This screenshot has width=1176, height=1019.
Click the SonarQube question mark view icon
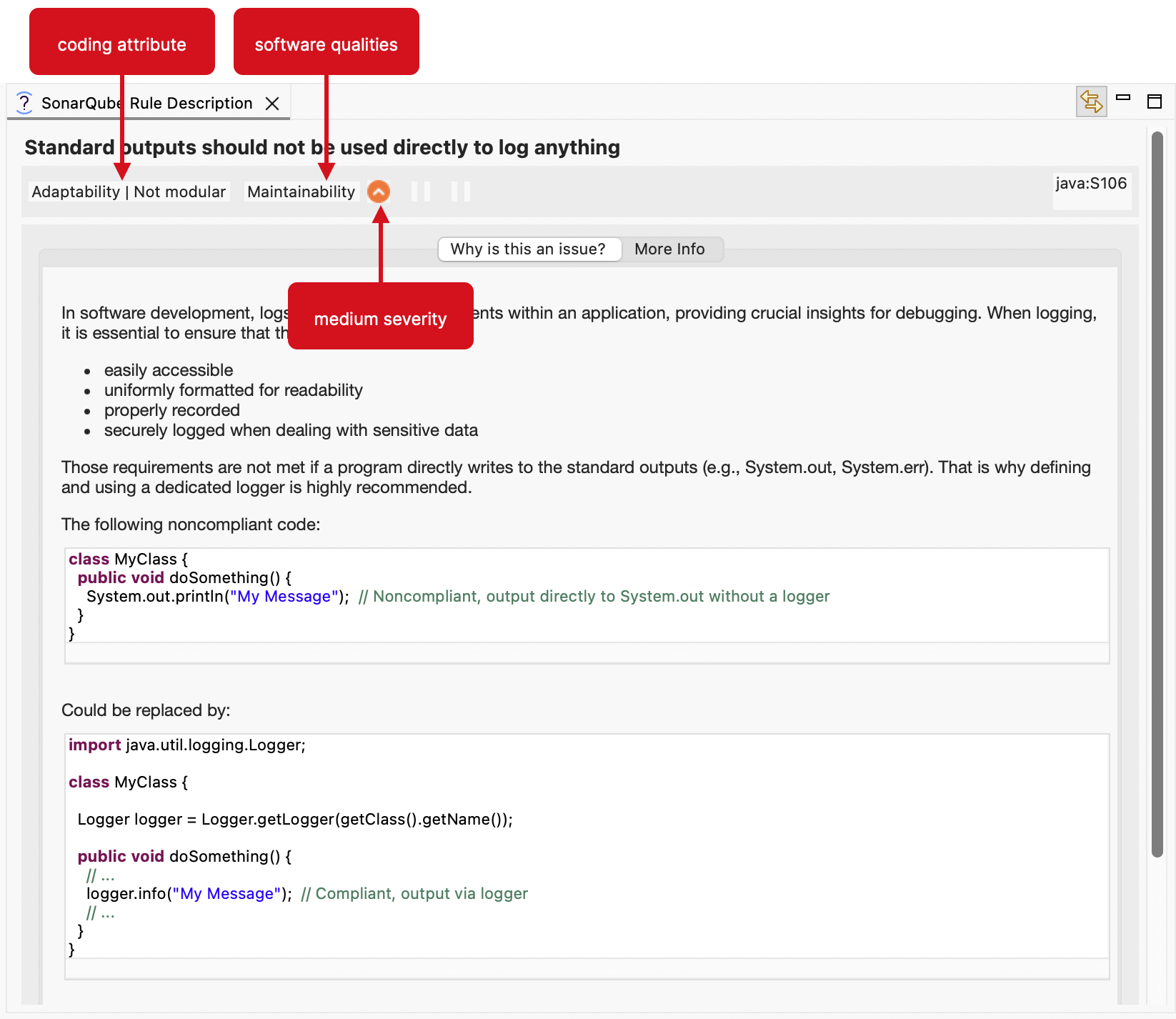(x=24, y=103)
